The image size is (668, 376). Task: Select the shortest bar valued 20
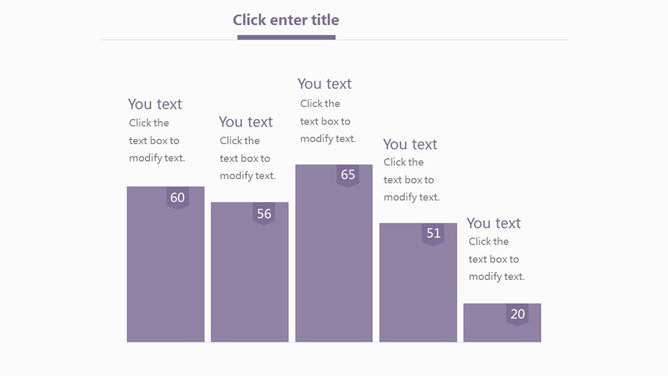(502, 323)
